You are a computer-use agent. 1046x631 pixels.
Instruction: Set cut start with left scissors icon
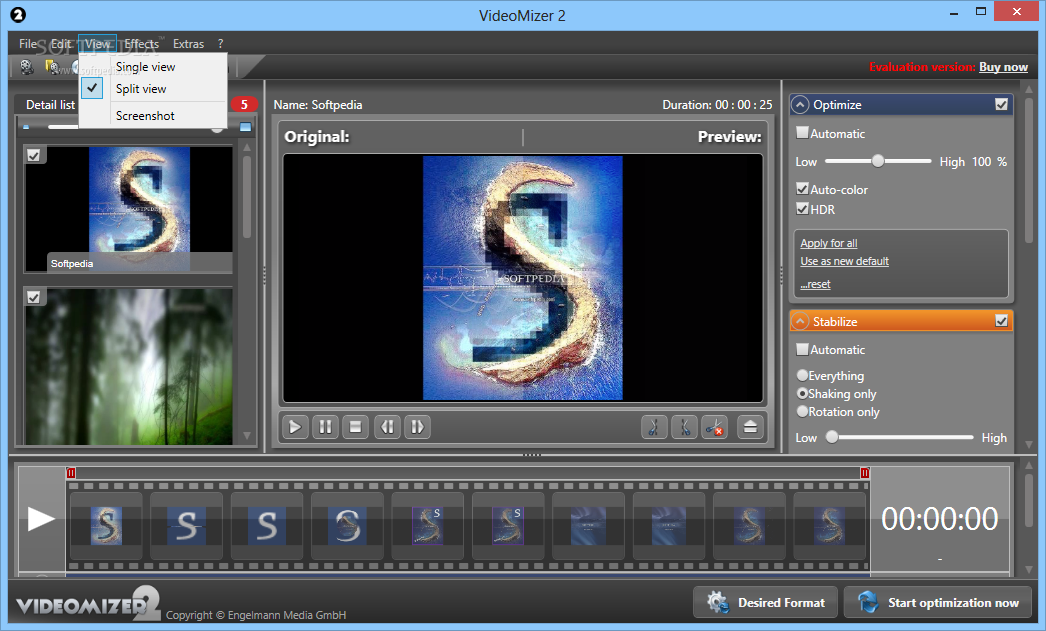click(x=654, y=427)
